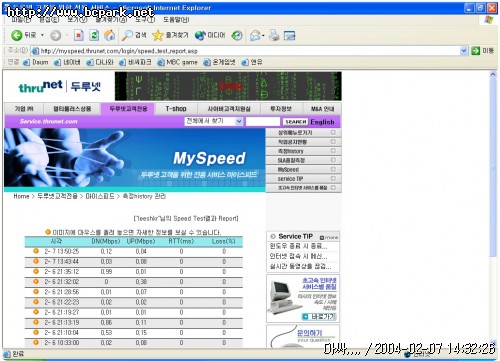Select the 기업 PR site tab
This screenshot has height=361, width=500.
[x=24, y=109]
